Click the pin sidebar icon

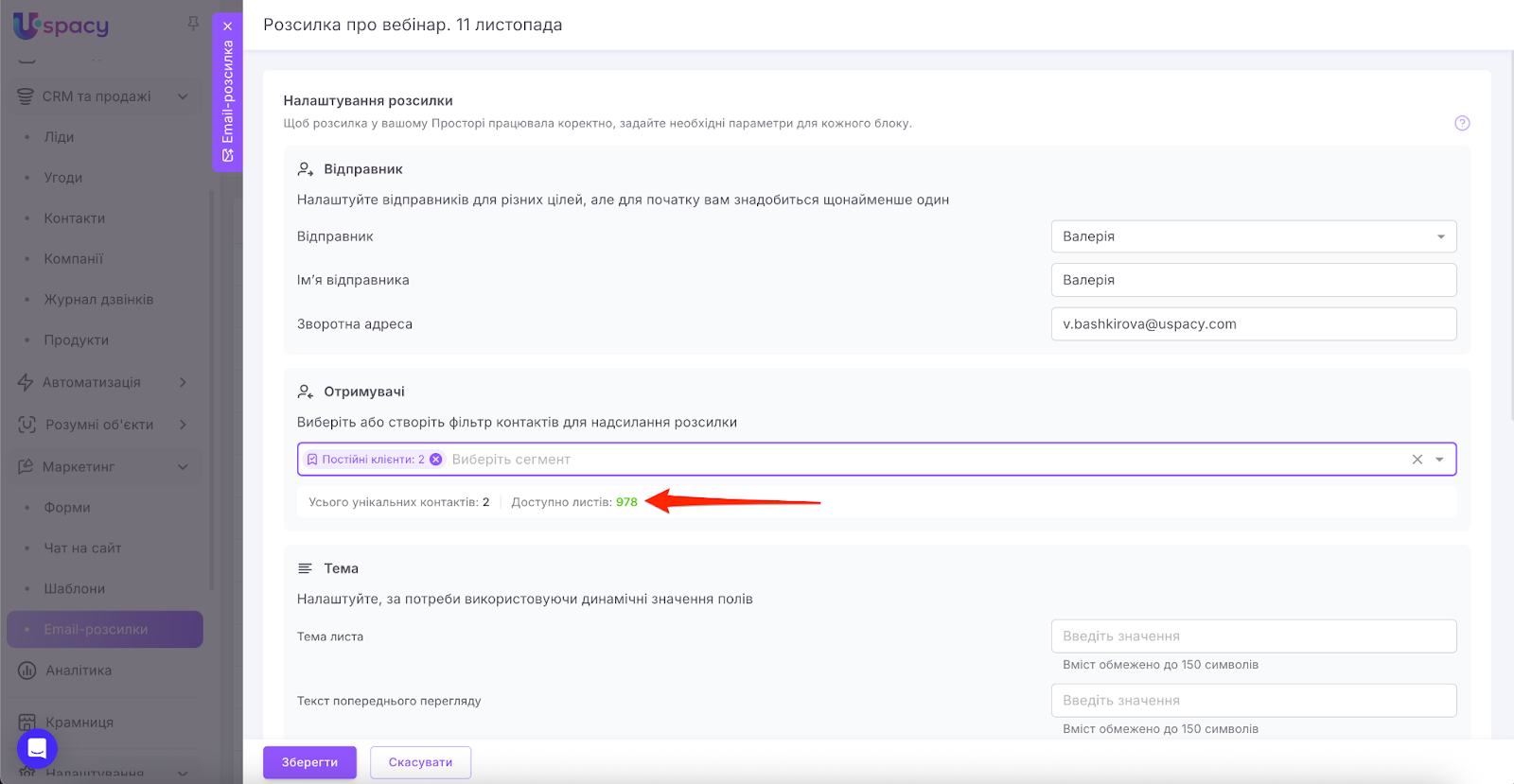tap(193, 24)
